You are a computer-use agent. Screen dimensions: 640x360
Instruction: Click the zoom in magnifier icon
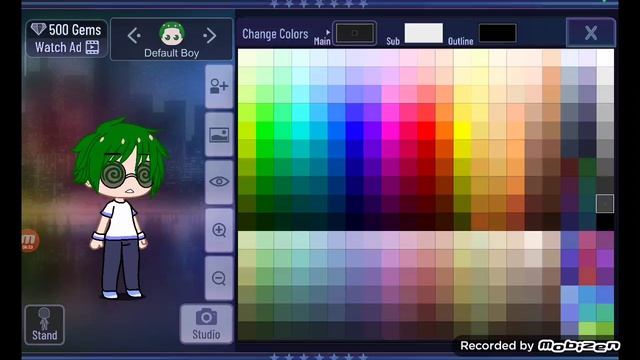click(x=219, y=230)
